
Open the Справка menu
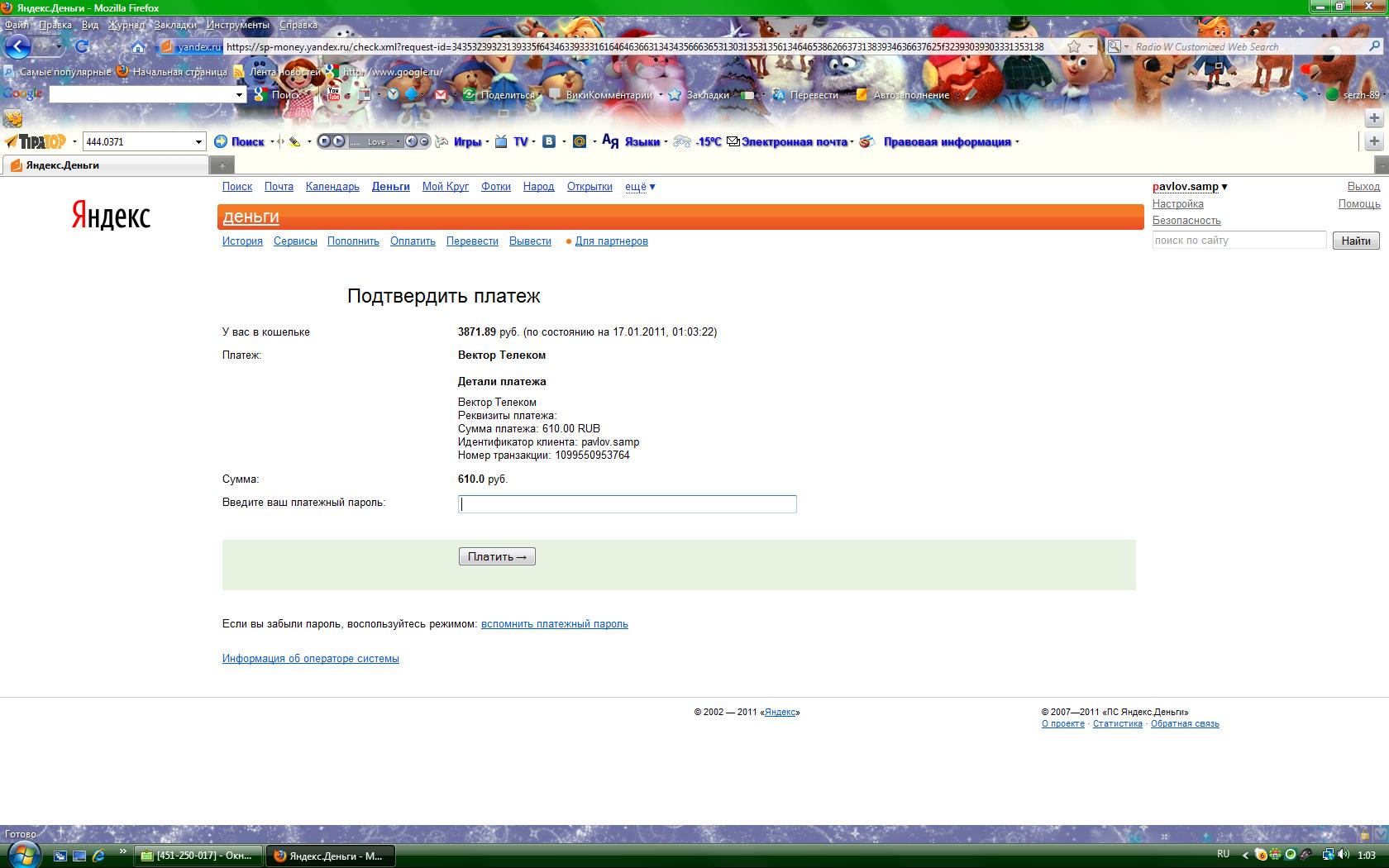(298, 25)
